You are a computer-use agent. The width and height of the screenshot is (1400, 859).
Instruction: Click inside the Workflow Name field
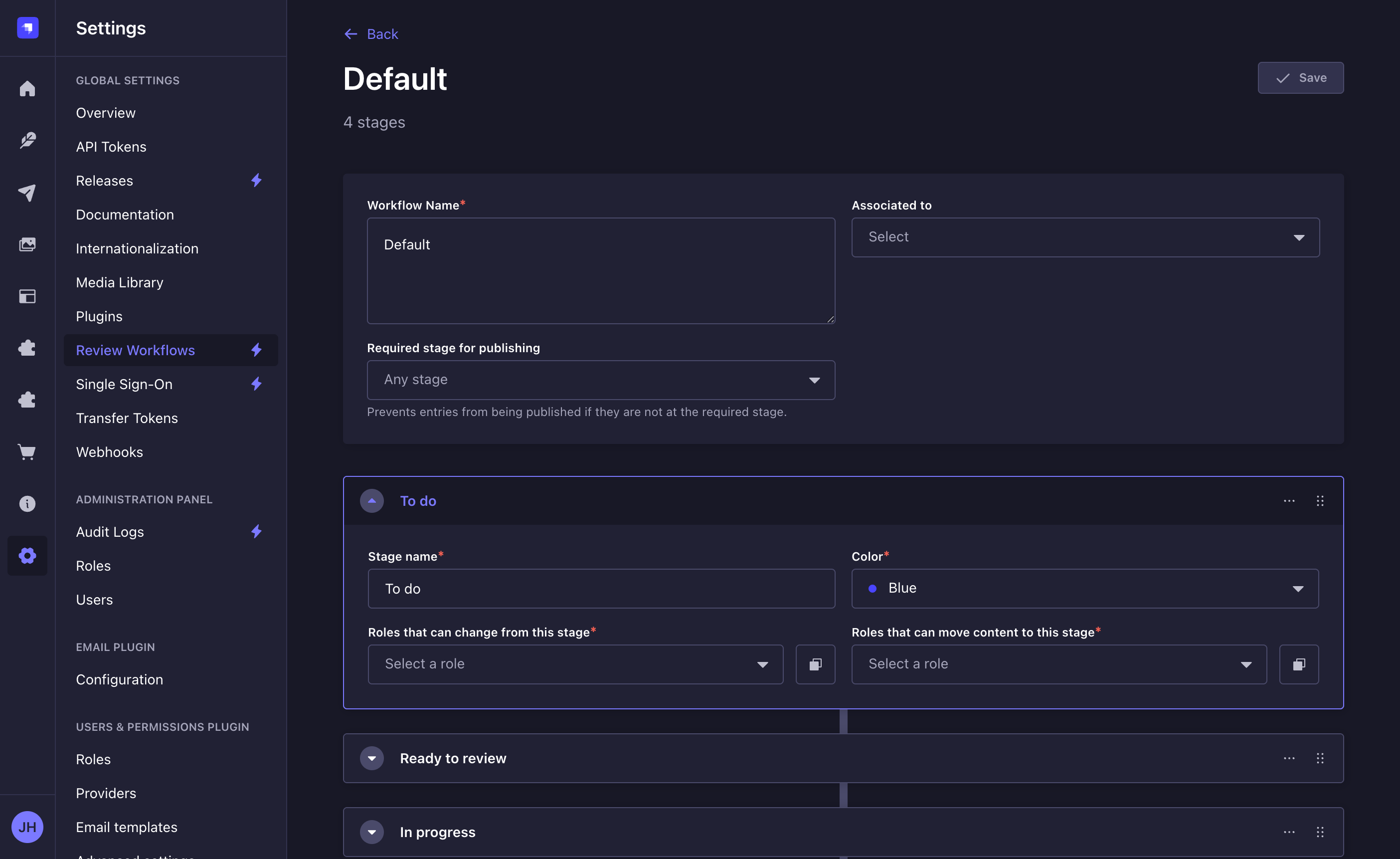601,270
